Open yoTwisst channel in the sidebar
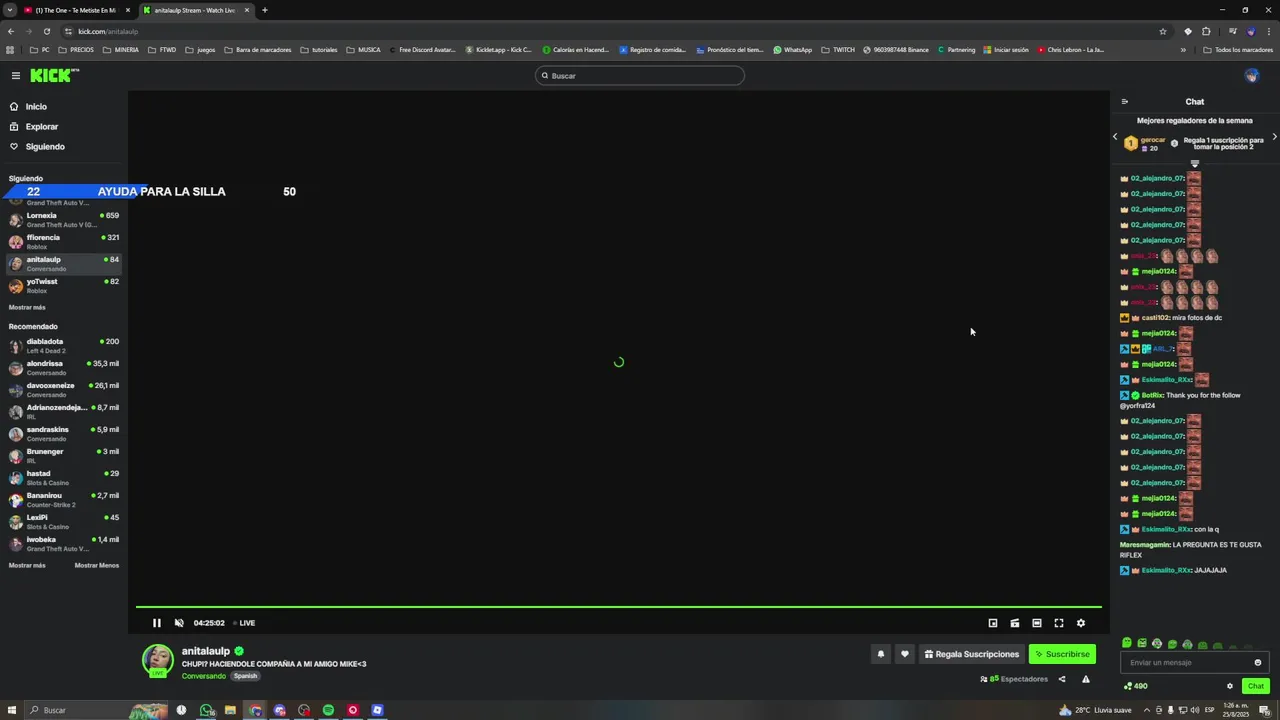Screen dimensions: 1280x720 [x=64, y=285]
